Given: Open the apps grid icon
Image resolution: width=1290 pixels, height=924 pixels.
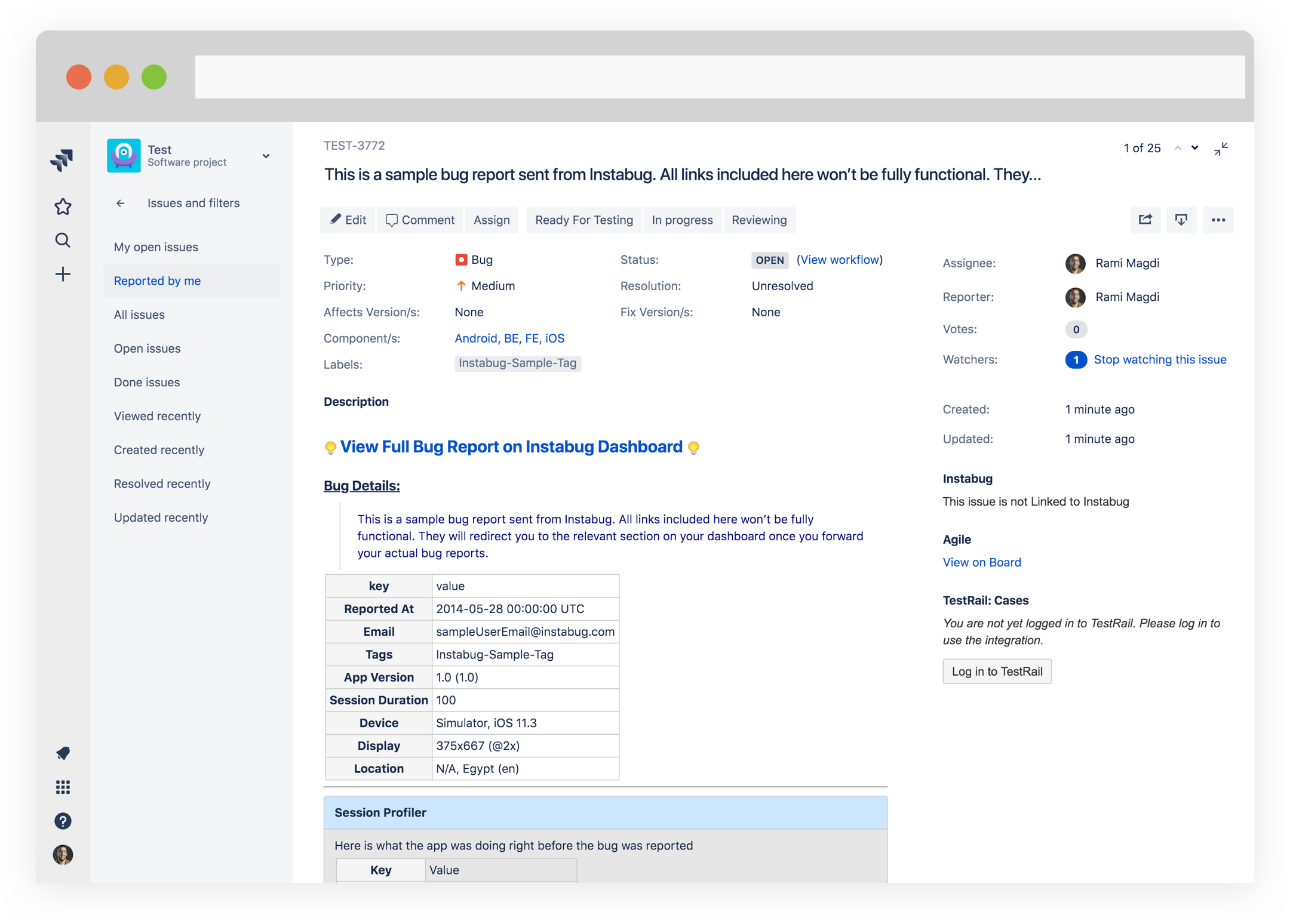Looking at the screenshot, I should 62,787.
